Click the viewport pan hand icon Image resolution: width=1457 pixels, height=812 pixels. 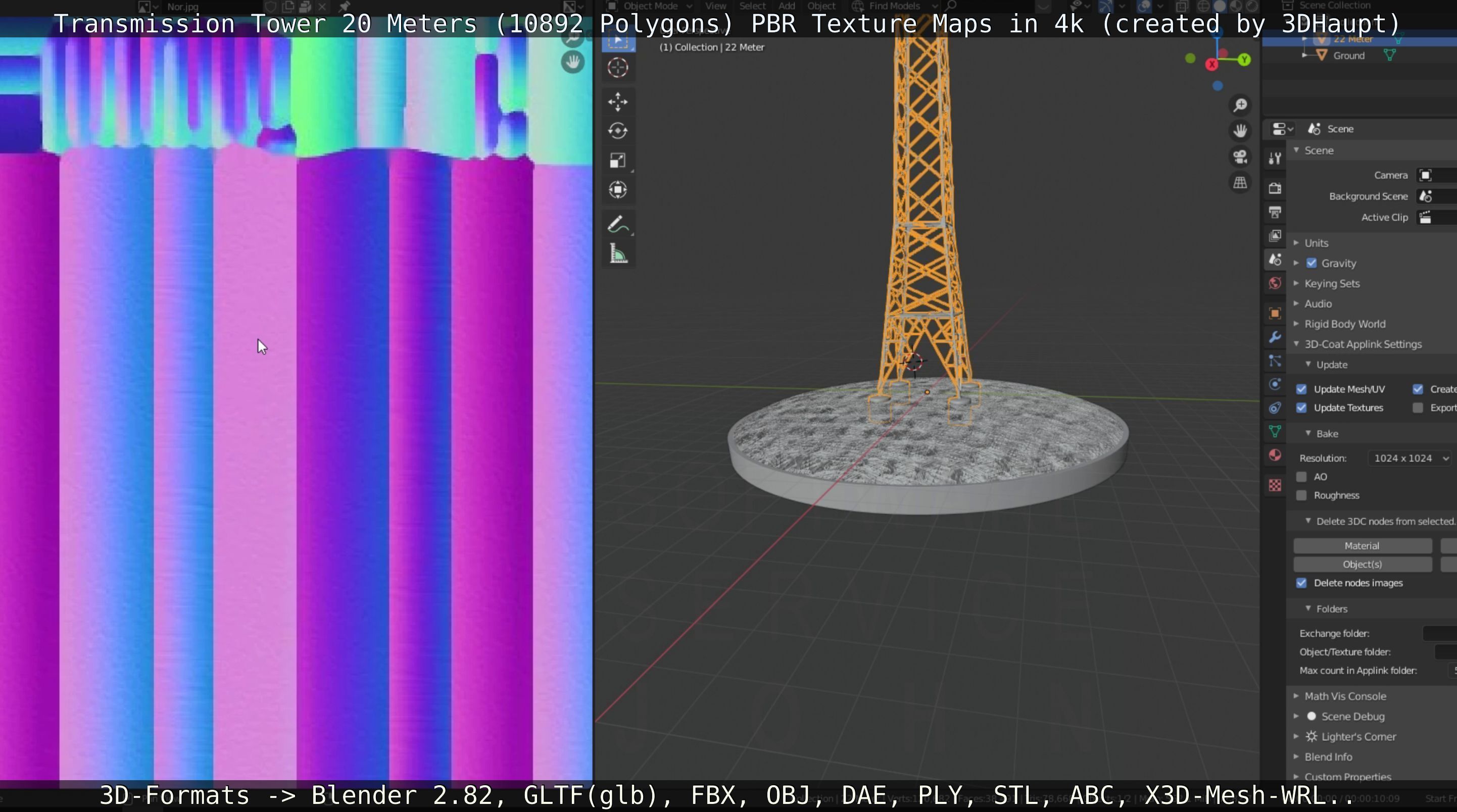tap(1240, 131)
